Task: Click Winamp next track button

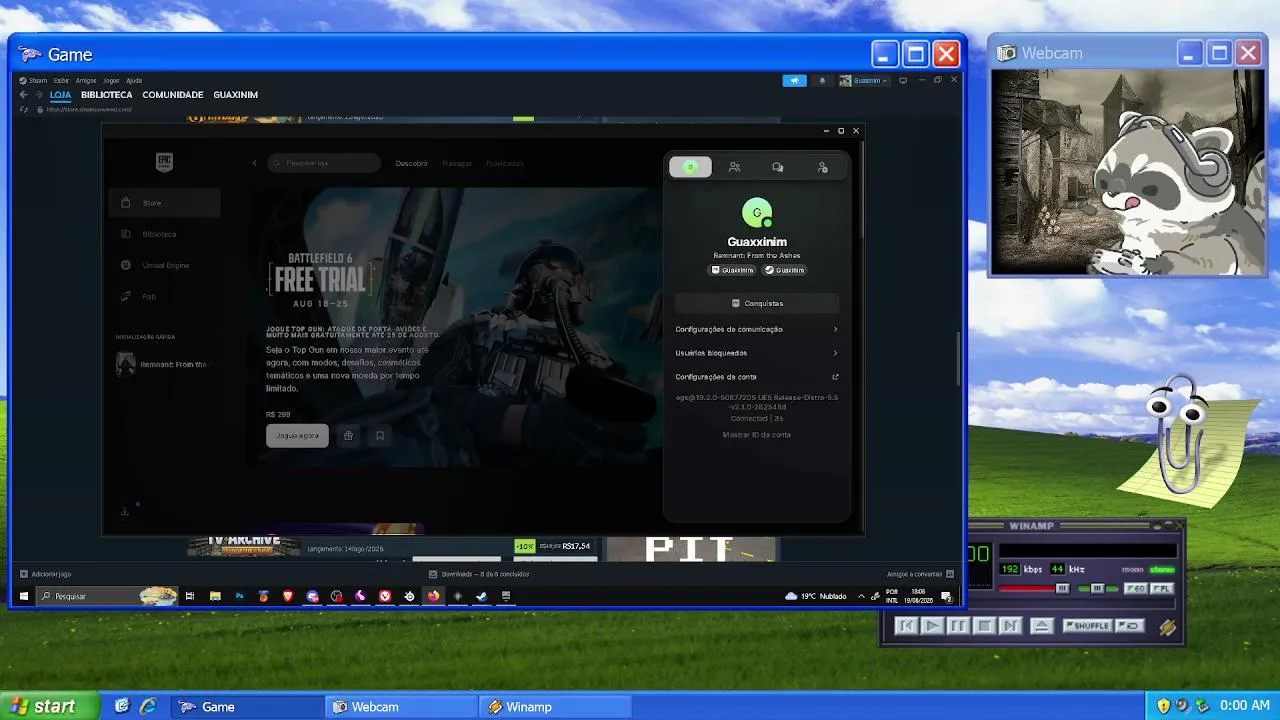Action: pos(1010,626)
